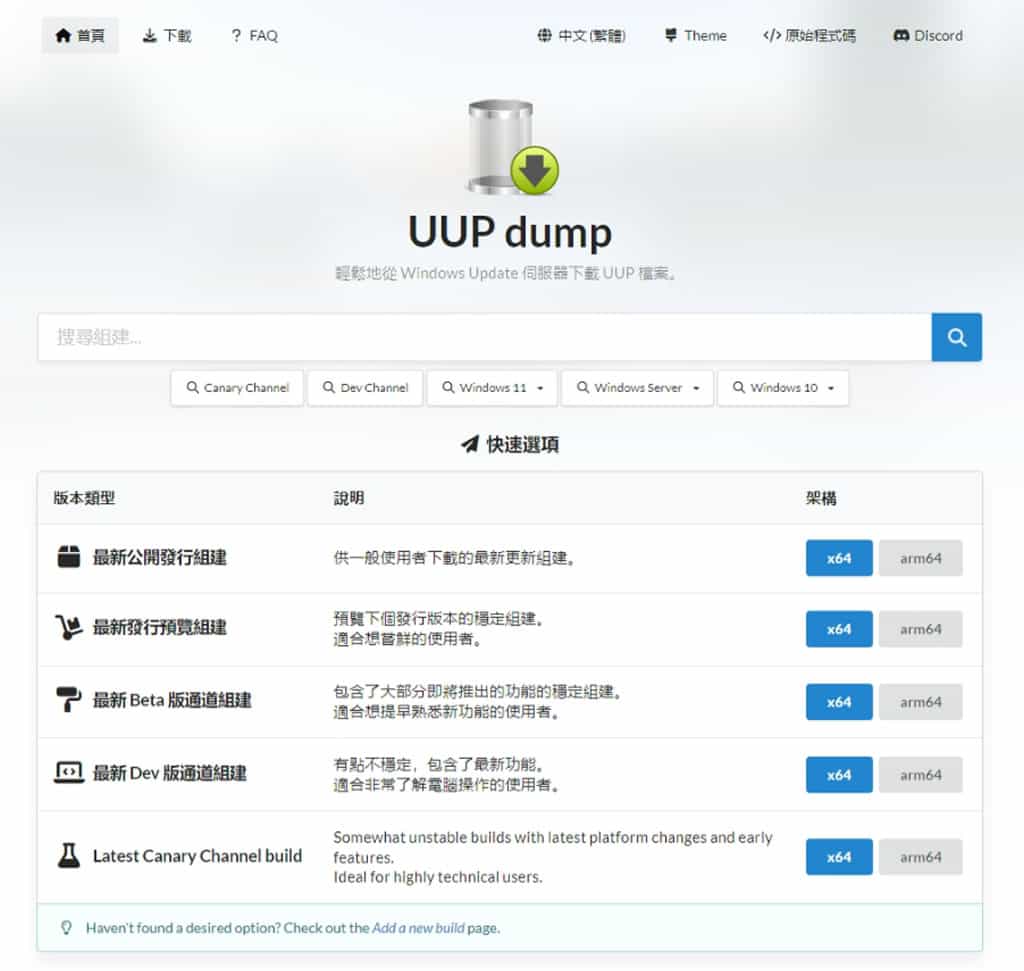Expand the Windows 11 dropdown
The image size is (1024, 971).
(x=492, y=388)
